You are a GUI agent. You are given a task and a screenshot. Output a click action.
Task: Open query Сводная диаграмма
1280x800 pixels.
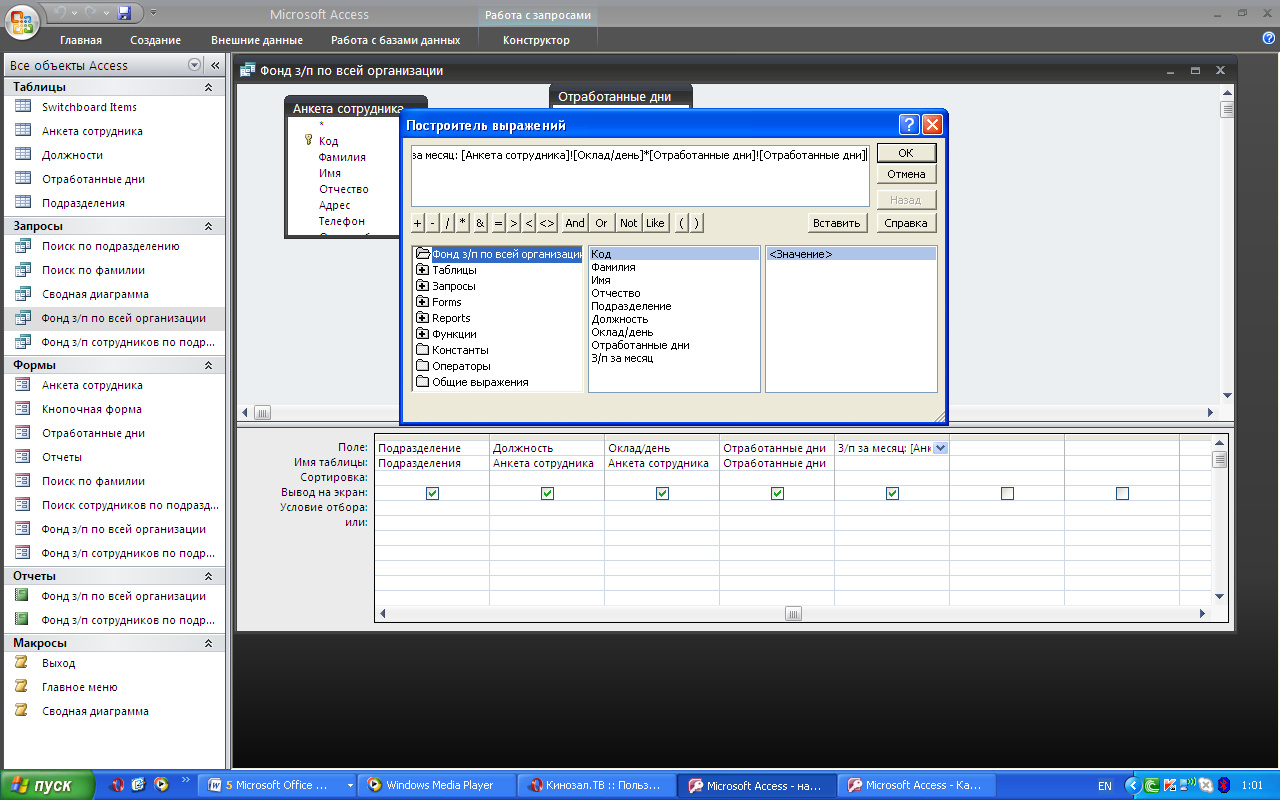[95, 294]
